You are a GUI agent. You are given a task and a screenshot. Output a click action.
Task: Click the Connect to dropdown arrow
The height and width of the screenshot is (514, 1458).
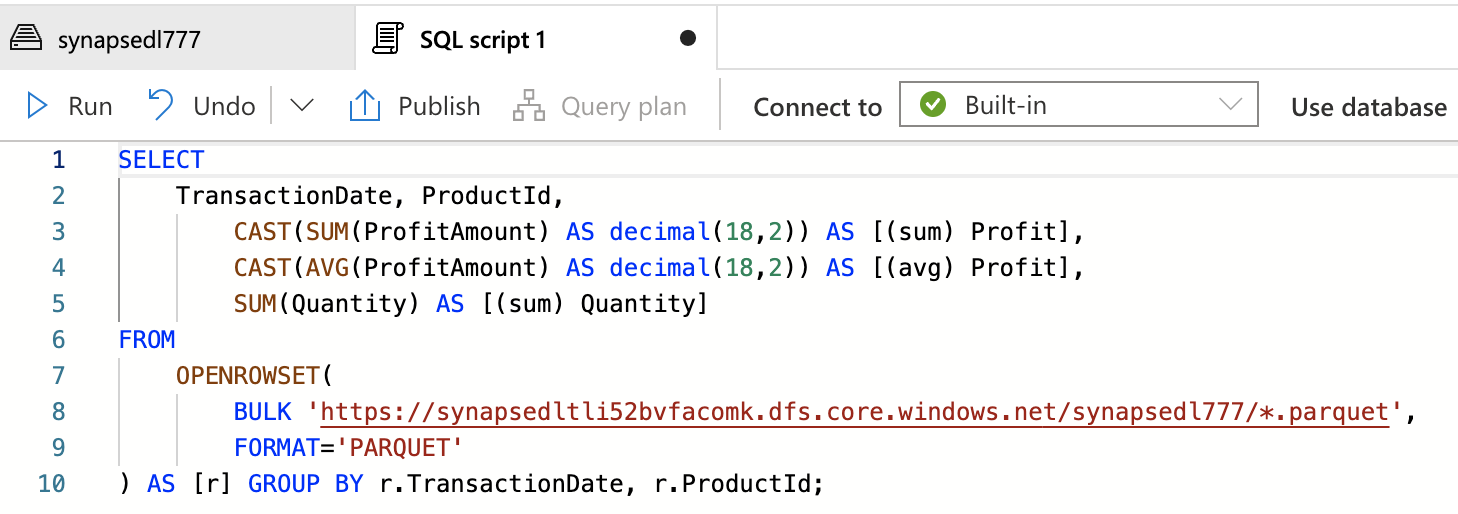coord(1230,105)
